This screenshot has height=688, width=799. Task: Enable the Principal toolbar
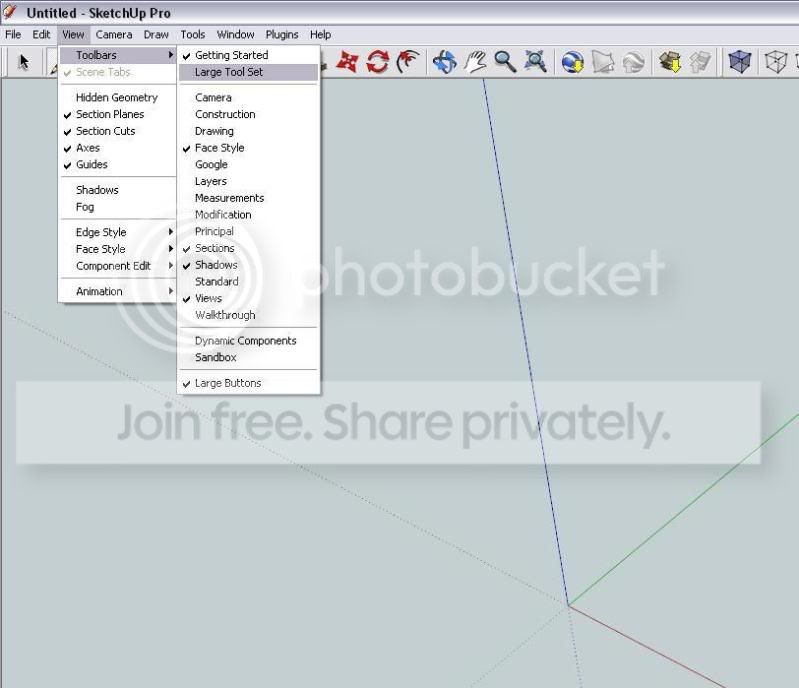pyautogui.click(x=249, y=231)
